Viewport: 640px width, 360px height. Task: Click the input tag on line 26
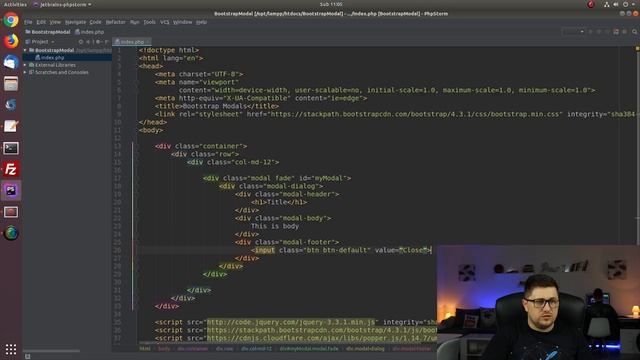(264, 250)
